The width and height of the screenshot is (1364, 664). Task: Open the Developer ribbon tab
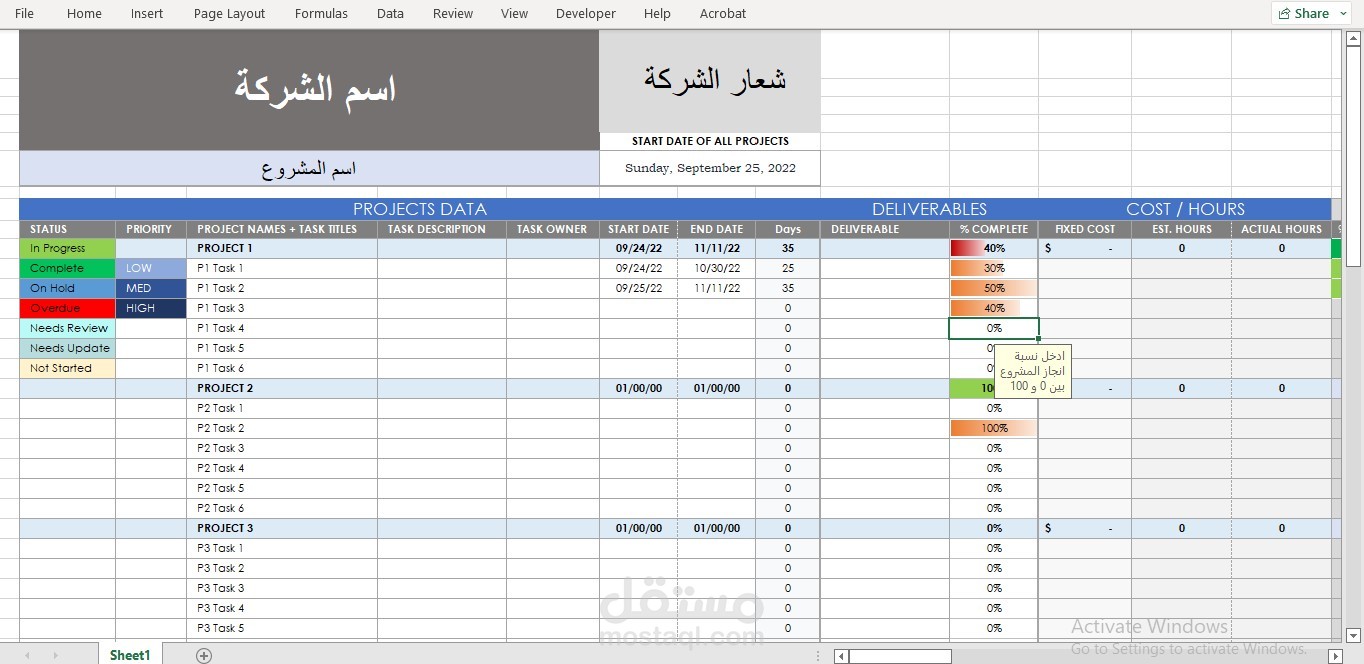coord(585,13)
